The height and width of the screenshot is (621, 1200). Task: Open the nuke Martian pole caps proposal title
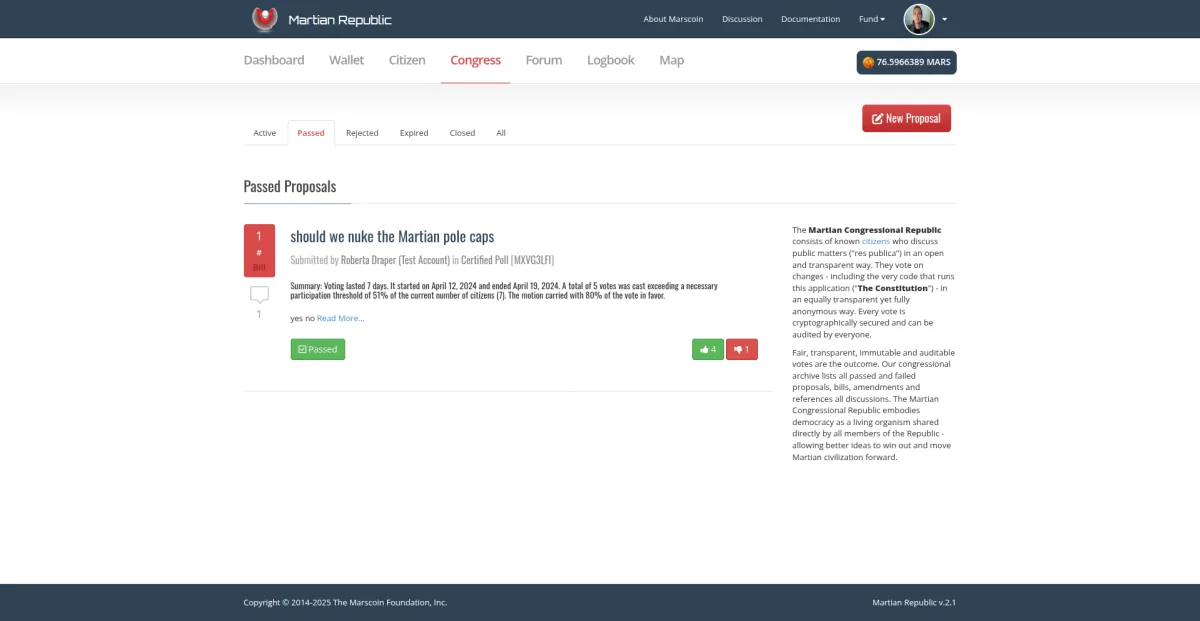(x=392, y=237)
